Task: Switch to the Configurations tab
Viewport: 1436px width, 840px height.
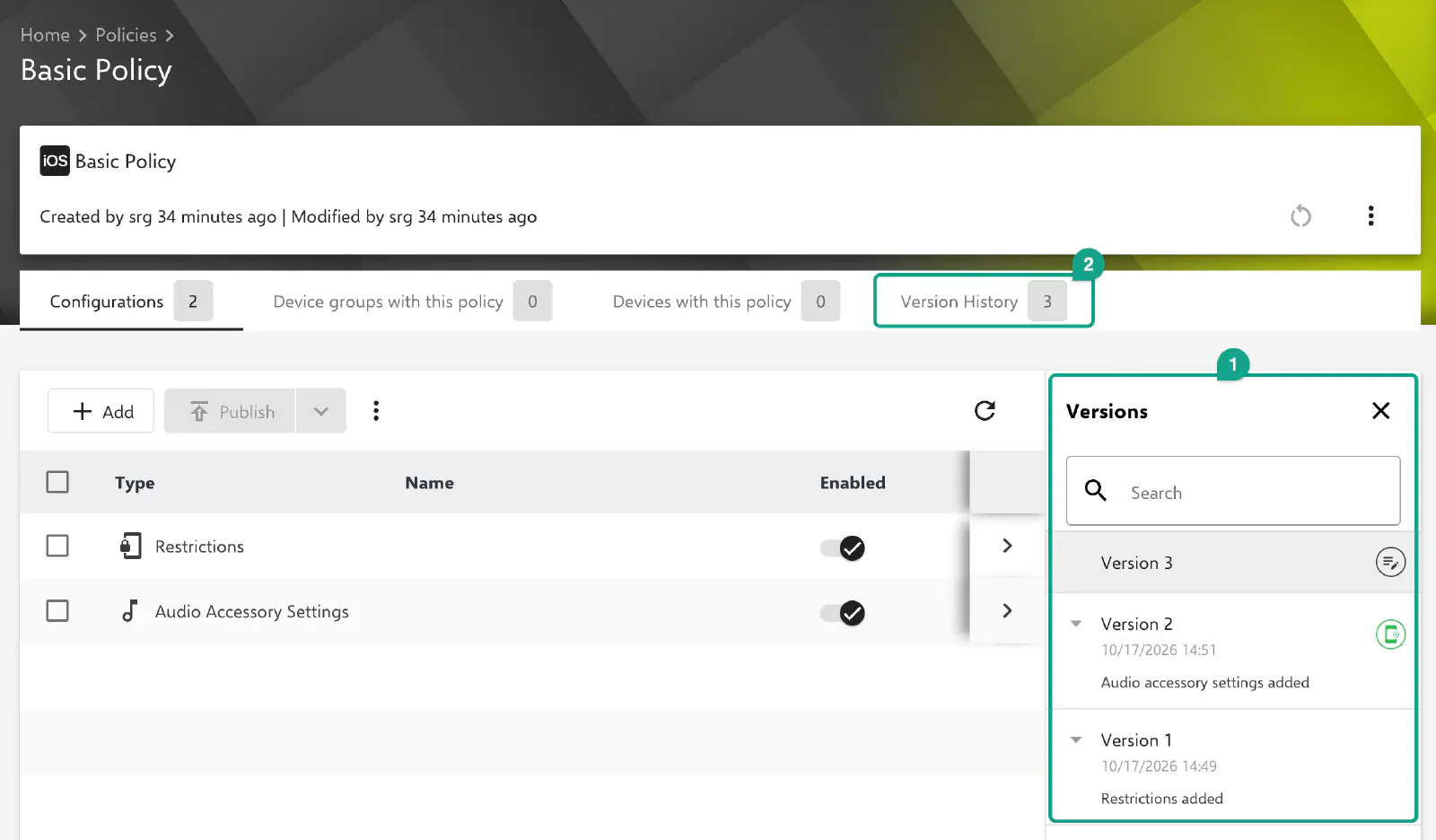Action: click(131, 302)
